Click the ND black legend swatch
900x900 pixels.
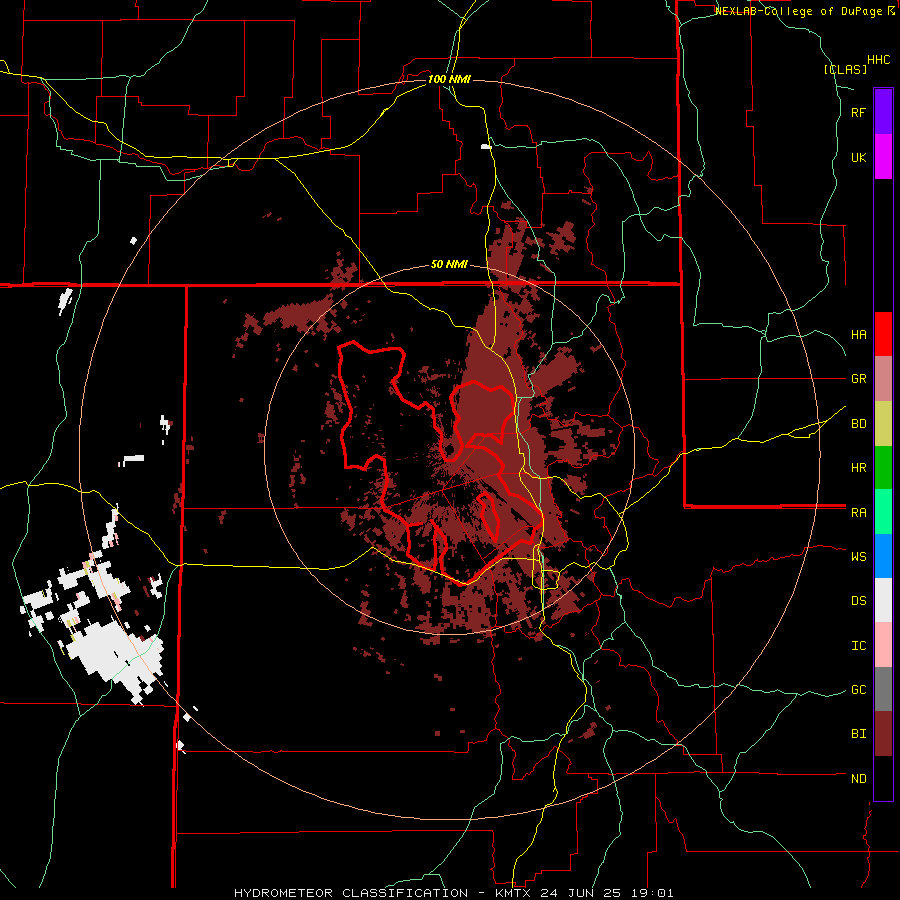(883, 778)
